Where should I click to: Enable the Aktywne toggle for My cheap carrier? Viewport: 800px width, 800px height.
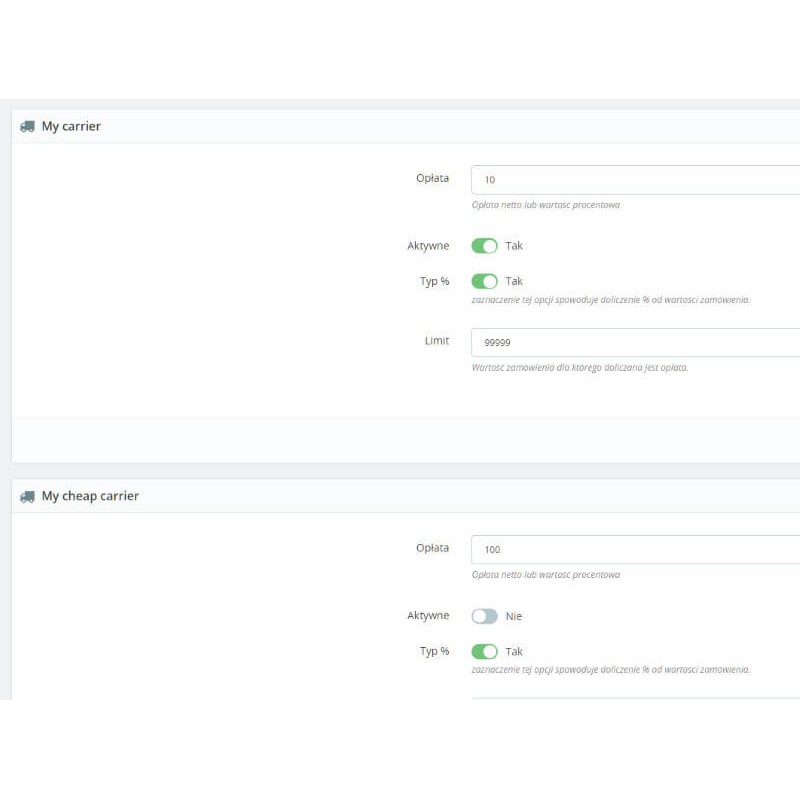pyautogui.click(x=484, y=616)
